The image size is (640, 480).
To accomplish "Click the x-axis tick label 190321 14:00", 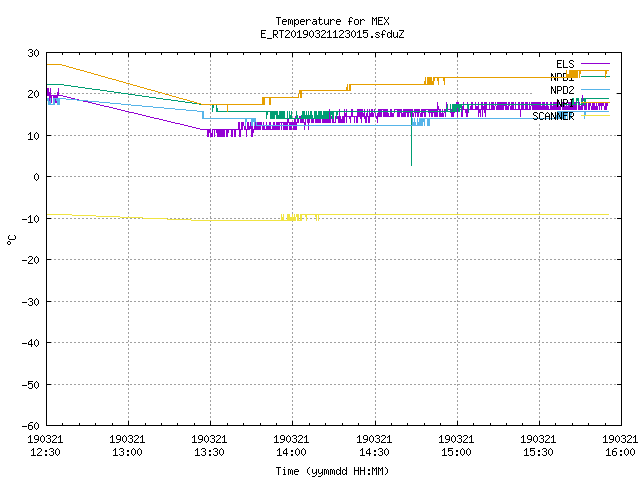I will (x=291, y=446).
